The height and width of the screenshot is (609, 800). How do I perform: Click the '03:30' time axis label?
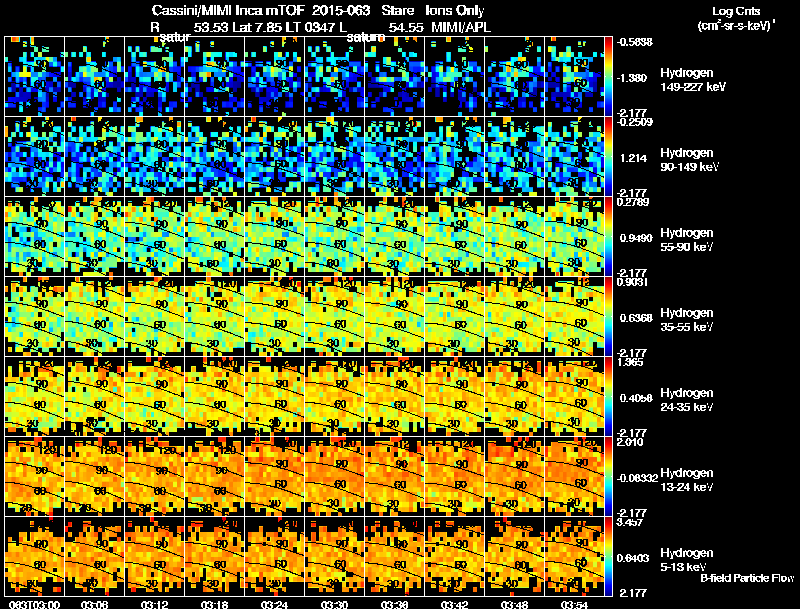334,605
